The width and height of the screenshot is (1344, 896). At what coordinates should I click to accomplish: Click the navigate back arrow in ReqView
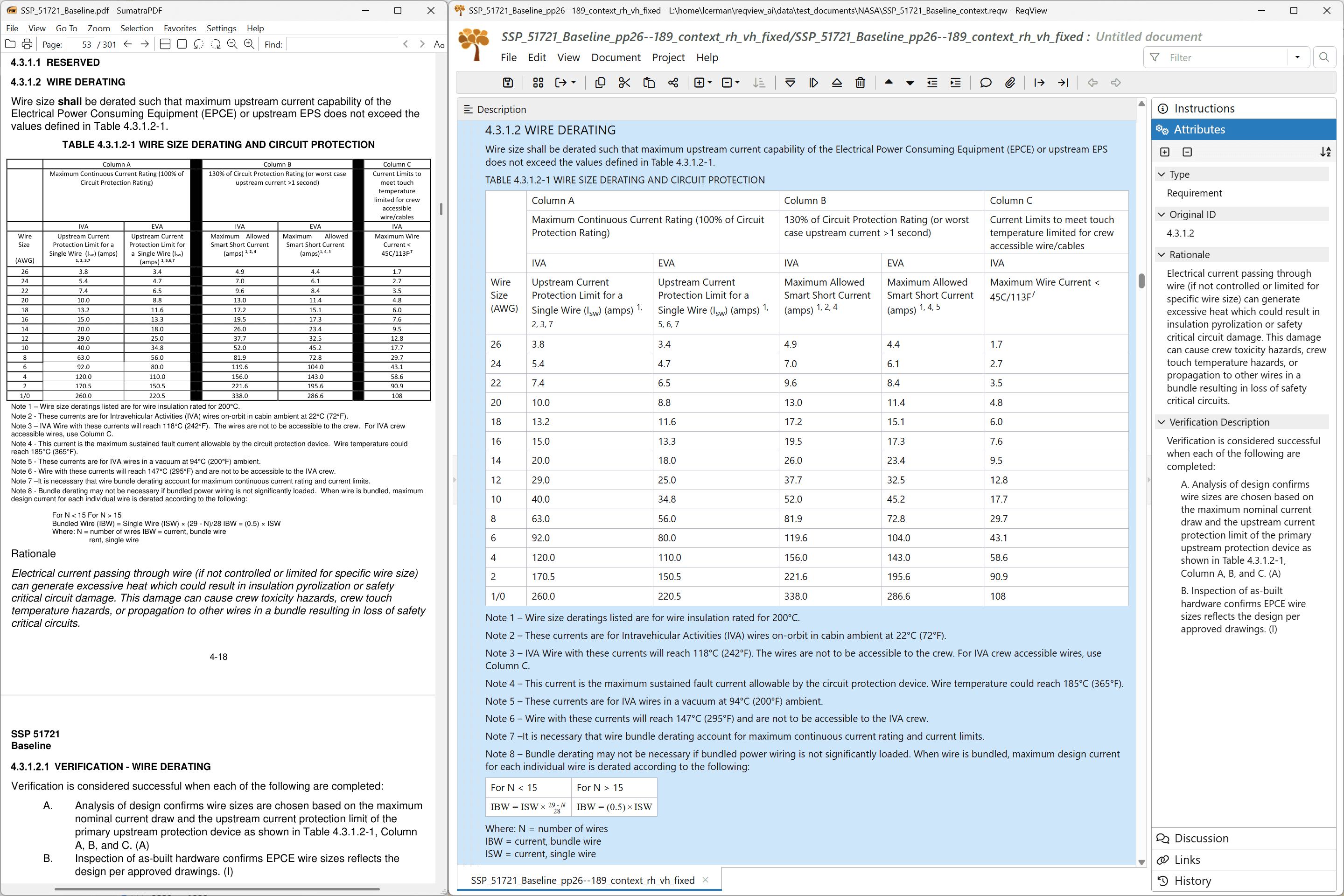1092,83
